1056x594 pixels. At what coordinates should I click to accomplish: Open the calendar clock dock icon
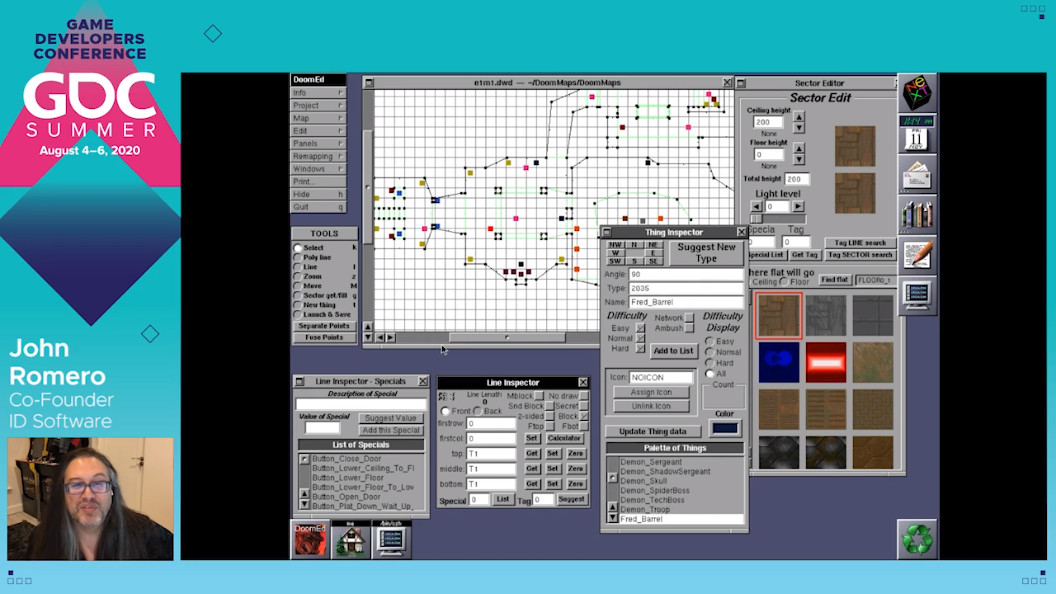[x=917, y=134]
